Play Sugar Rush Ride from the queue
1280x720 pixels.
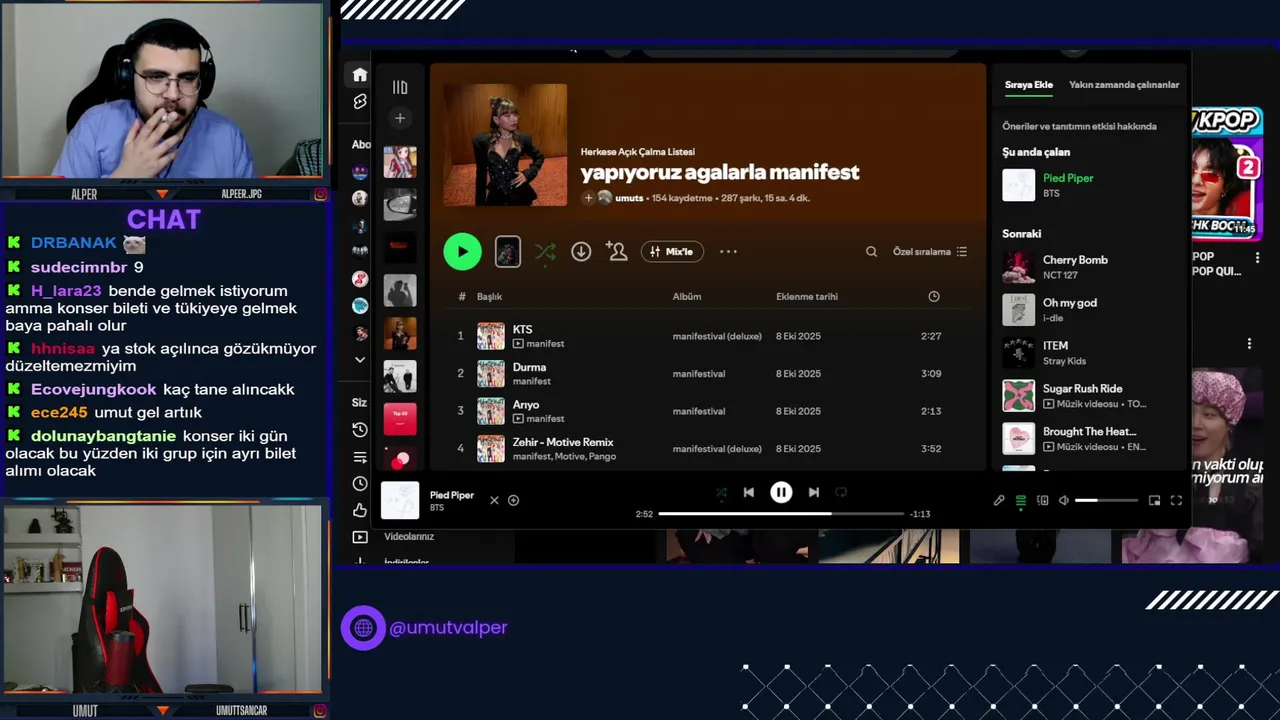tap(1090, 396)
